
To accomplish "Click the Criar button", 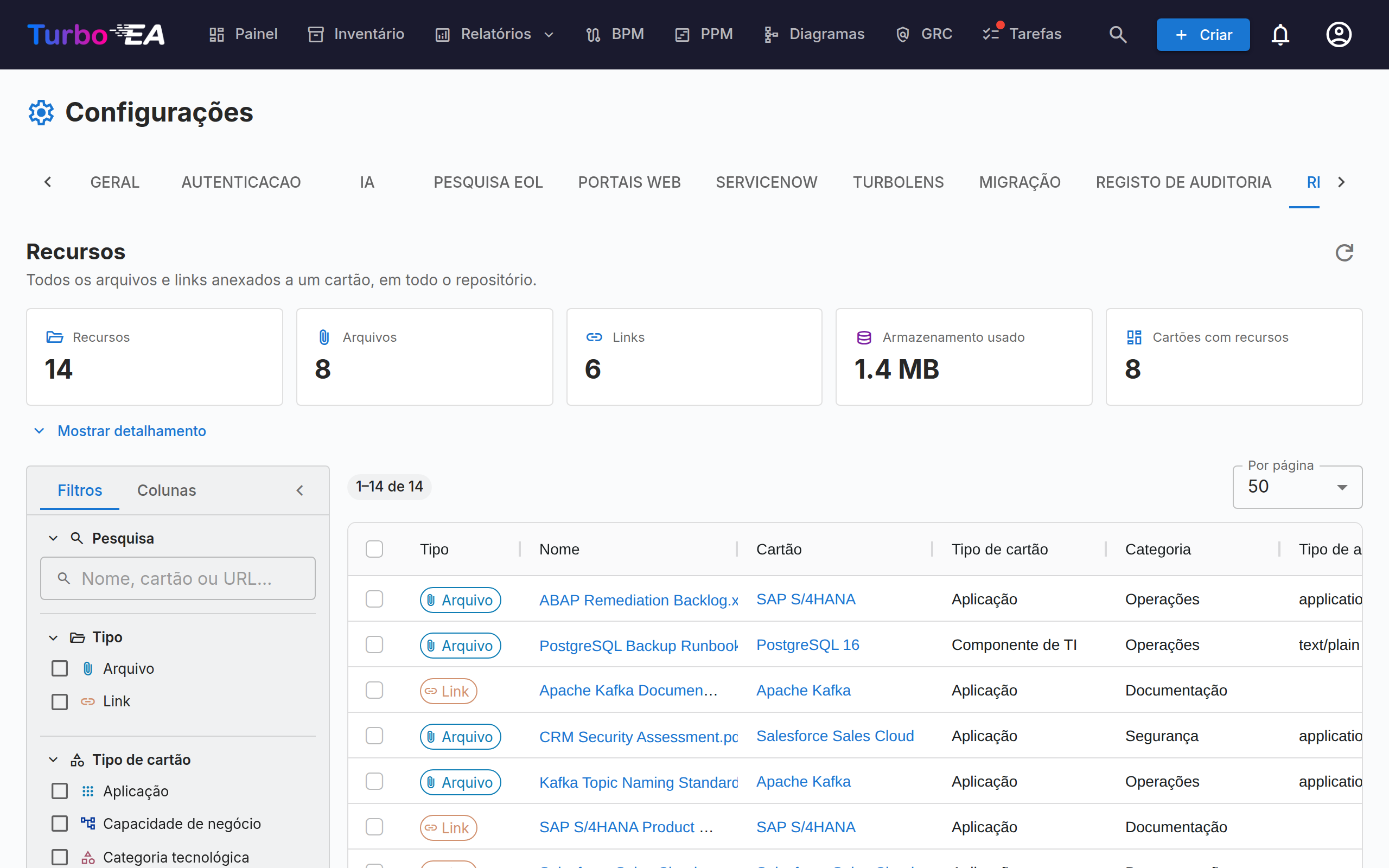I will pyautogui.click(x=1203, y=34).
